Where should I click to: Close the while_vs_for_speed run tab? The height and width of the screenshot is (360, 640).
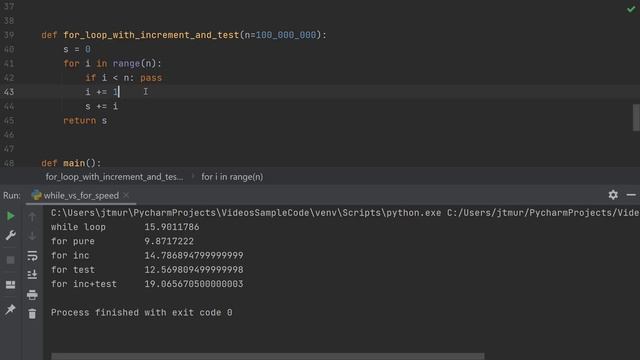[x=127, y=196]
